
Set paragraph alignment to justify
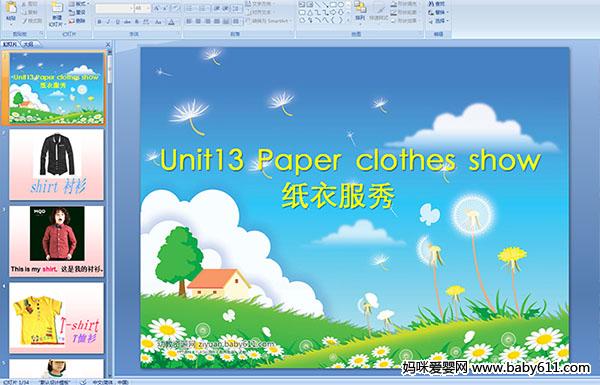point(217,21)
